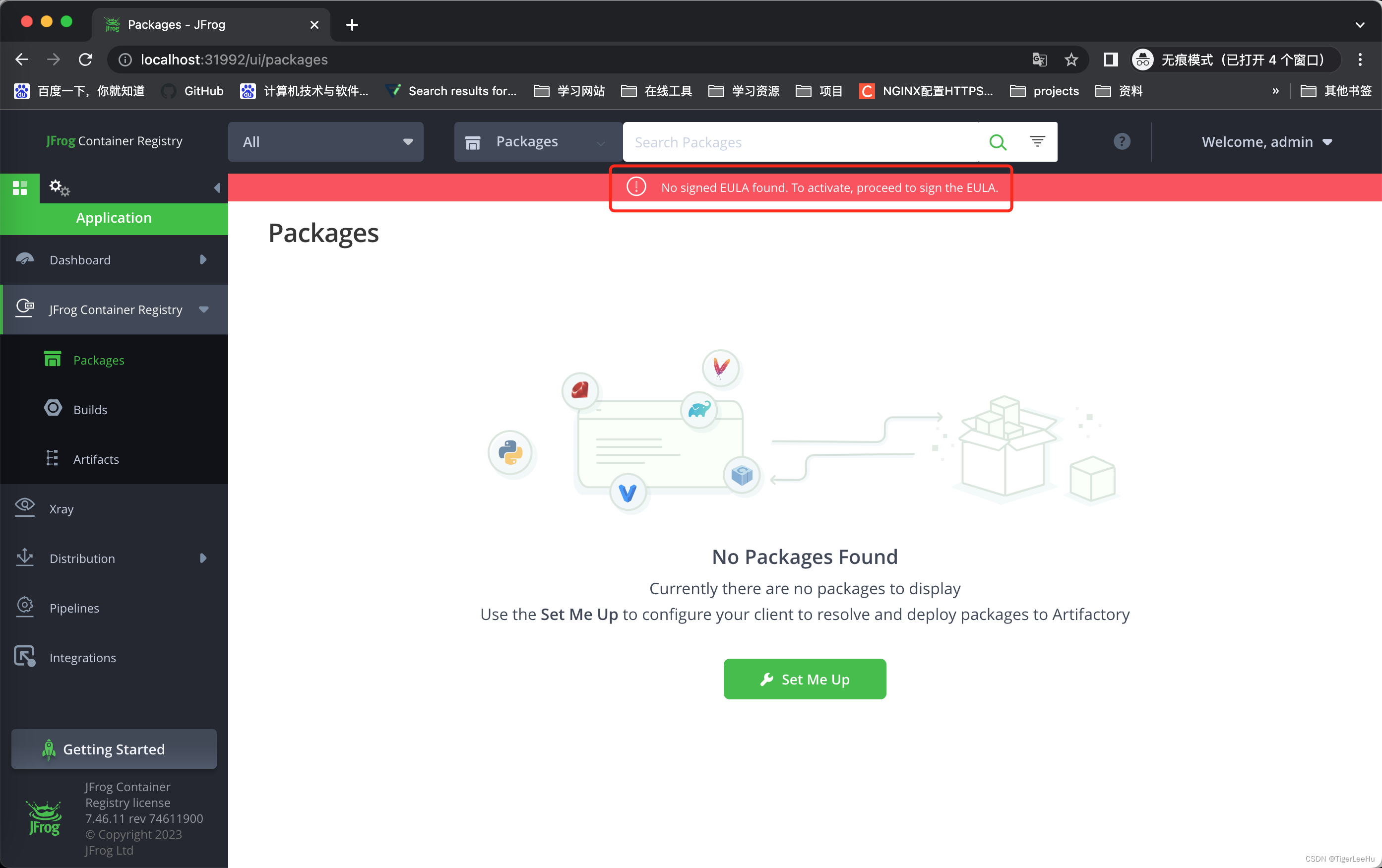Open Builds in the sidebar

click(90, 410)
